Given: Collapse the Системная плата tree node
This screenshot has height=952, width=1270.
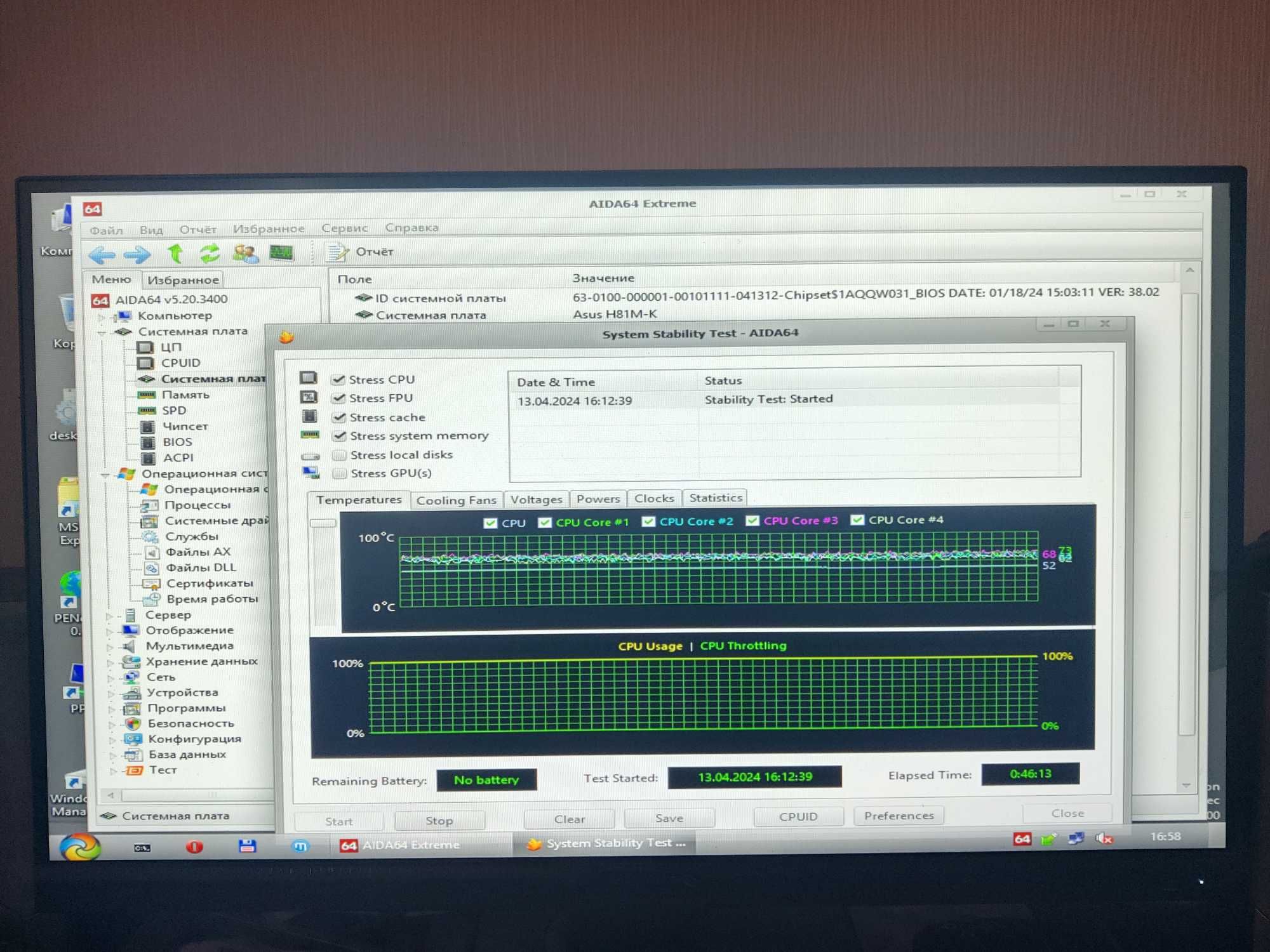Looking at the screenshot, I should [x=102, y=332].
